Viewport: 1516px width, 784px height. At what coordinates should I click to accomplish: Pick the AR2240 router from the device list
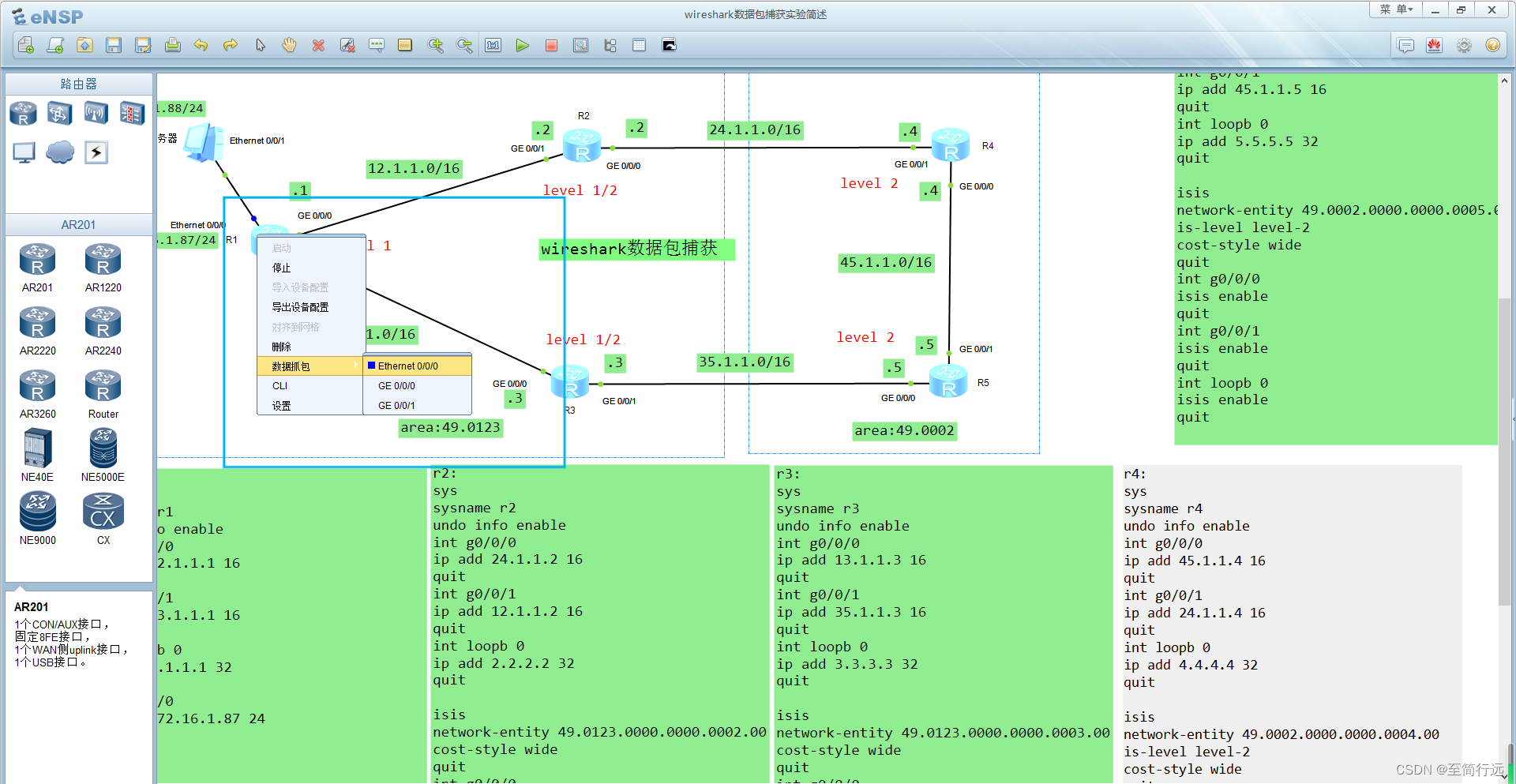(103, 332)
